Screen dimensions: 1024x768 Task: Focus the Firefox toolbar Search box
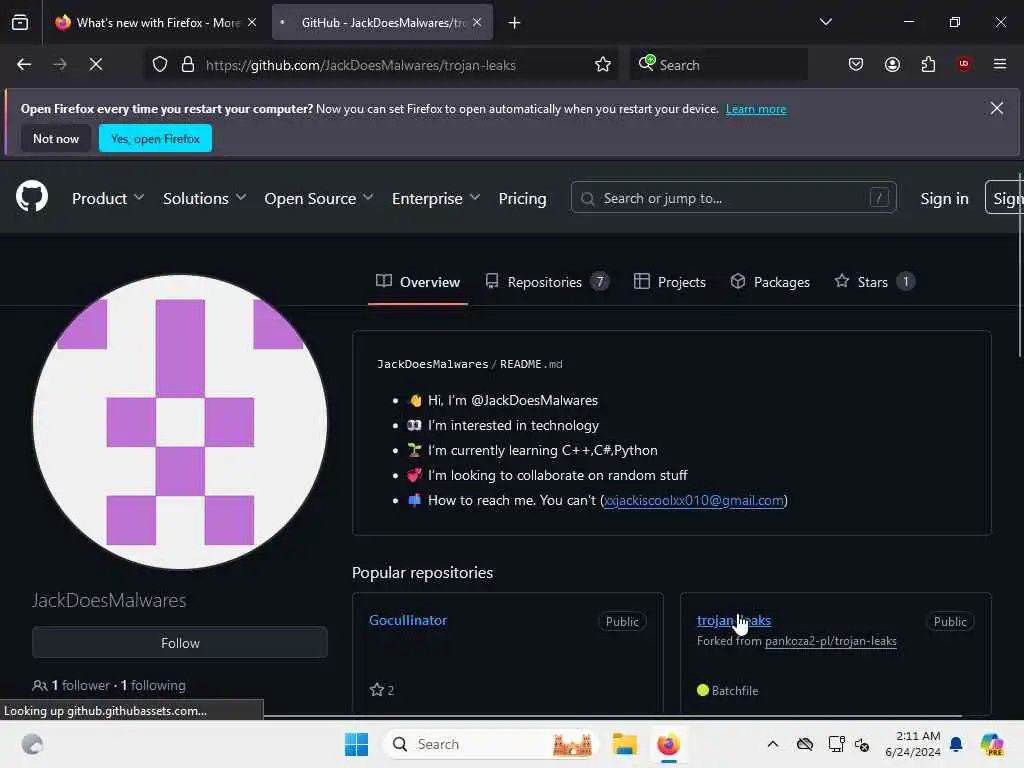tap(718, 64)
